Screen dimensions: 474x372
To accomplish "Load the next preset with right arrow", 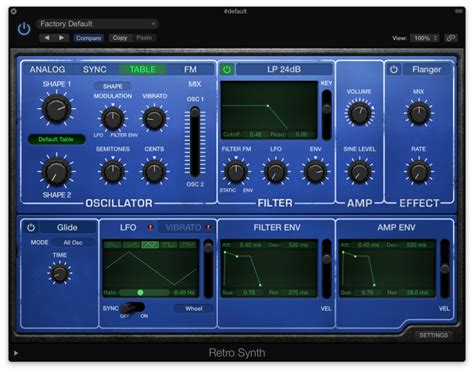I will 61,38.
